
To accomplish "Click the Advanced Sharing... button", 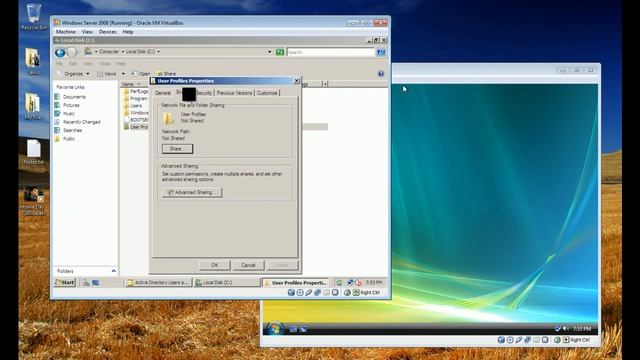I will point(192,192).
